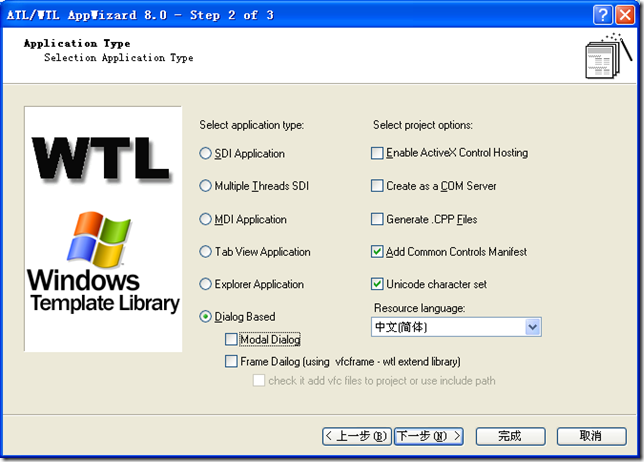Enable Frame Dailog using vfcframe checkbox
This screenshot has width=644, height=462.
(x=231, y=361)
